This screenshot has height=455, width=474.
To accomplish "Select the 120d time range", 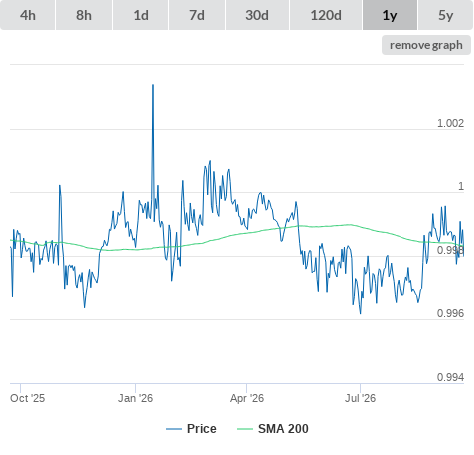I will point(326,15).
